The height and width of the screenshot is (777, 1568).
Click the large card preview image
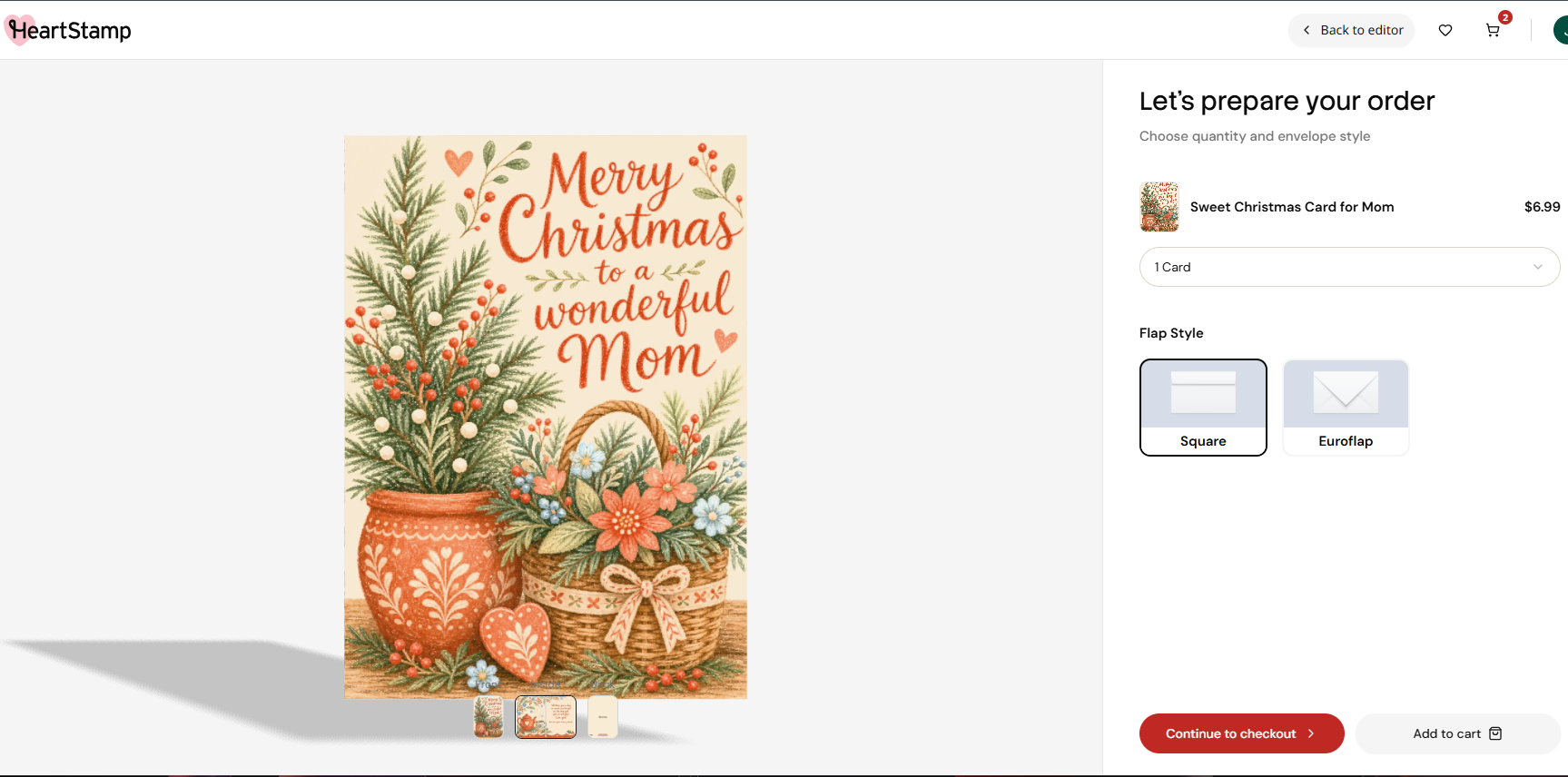click(x=546, y=417)
